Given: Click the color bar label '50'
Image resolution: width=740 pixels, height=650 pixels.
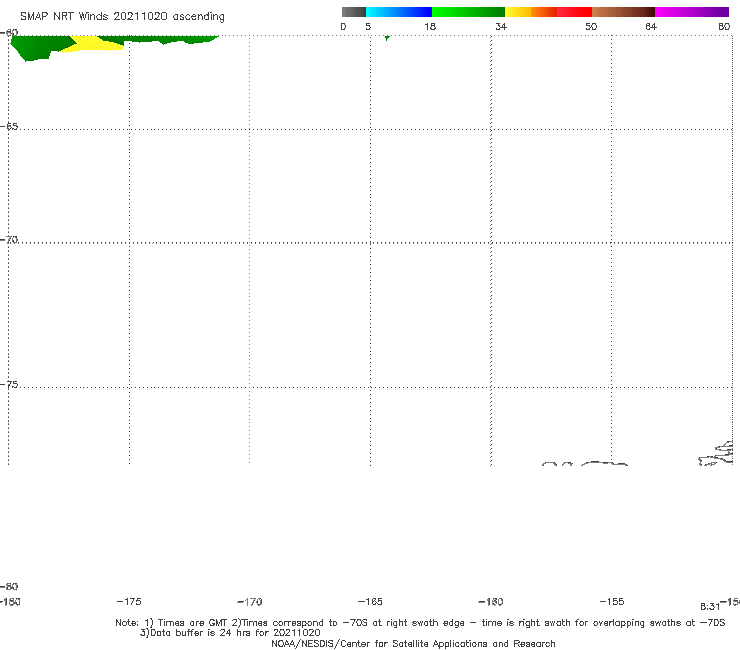Looking at the screenshot, I should [591, 26].
